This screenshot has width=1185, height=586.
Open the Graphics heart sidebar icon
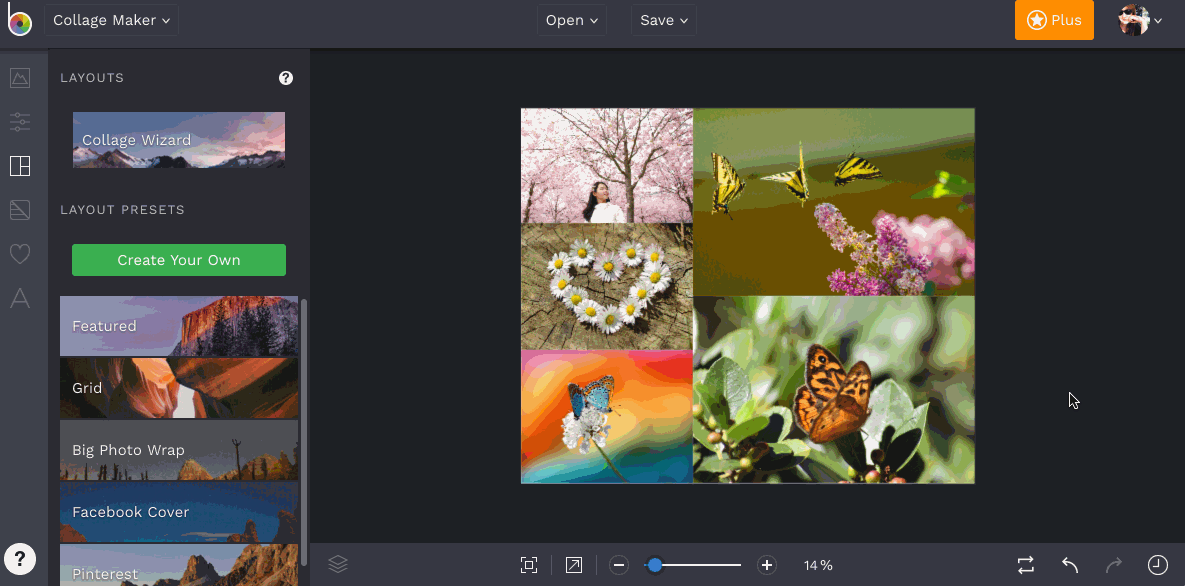pyautogui.click(x=20, y=254)
